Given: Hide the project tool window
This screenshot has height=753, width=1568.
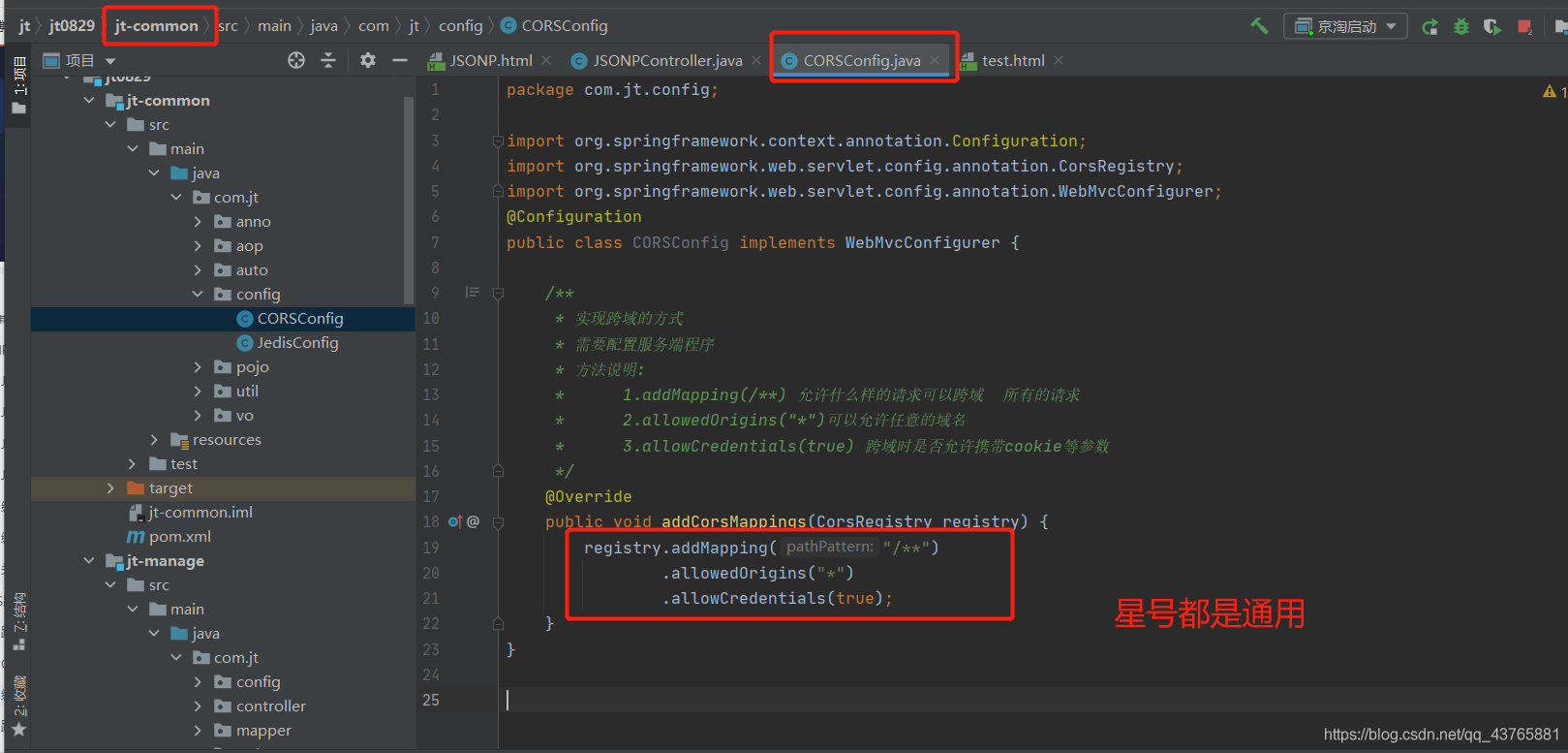Looking at the screenshot, I should coord(400,60).
